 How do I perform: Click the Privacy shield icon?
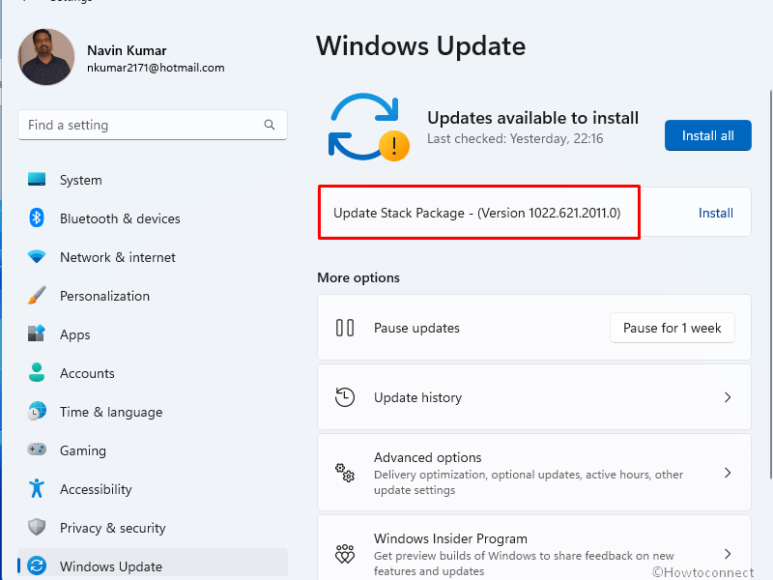36,527
